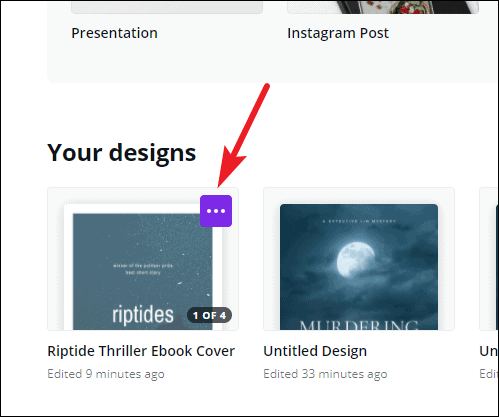The height and width of the screenshot is (417, 499).
Task: Click the Riptide Thriller Ebook Cover title
Action: (x=141, y=351)
